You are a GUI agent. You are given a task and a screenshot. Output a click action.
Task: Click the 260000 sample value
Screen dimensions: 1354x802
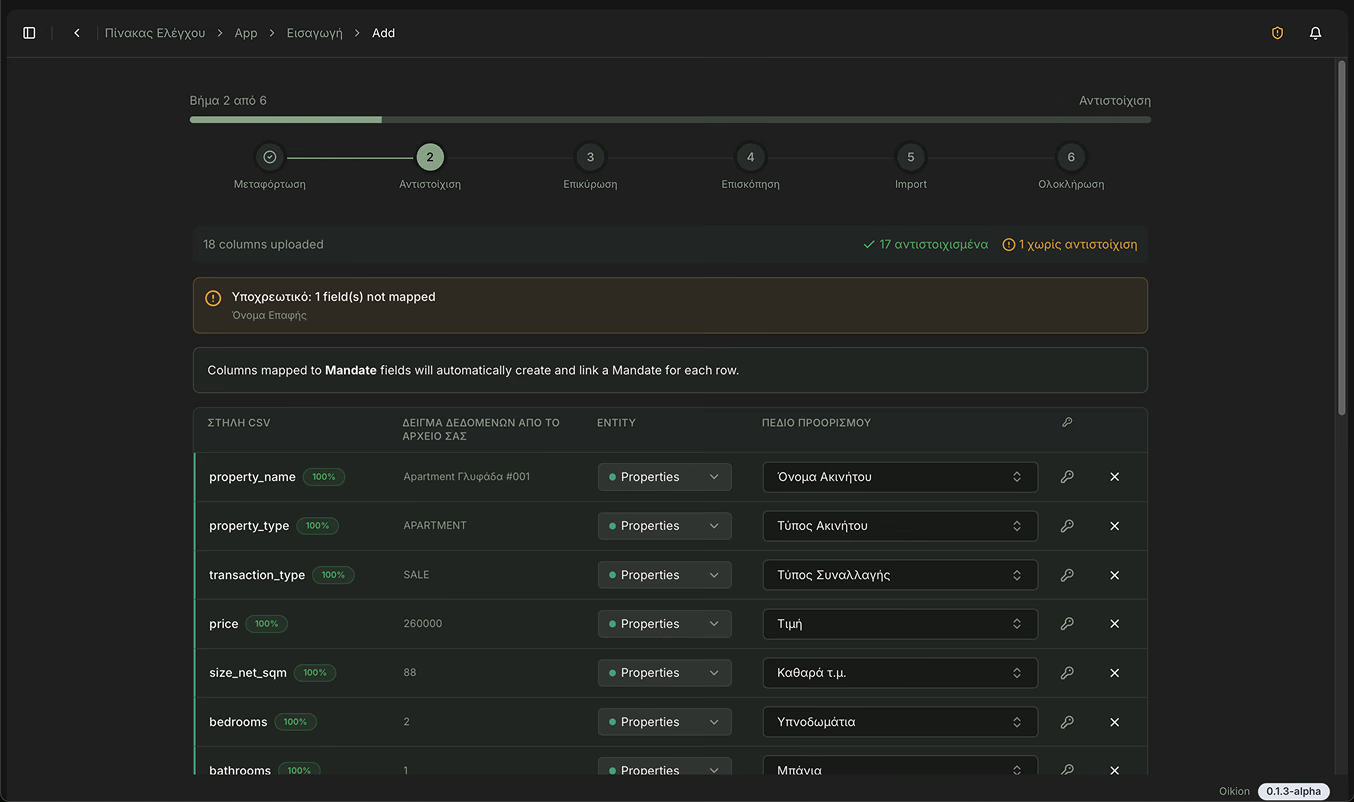(x=423, y=624)
